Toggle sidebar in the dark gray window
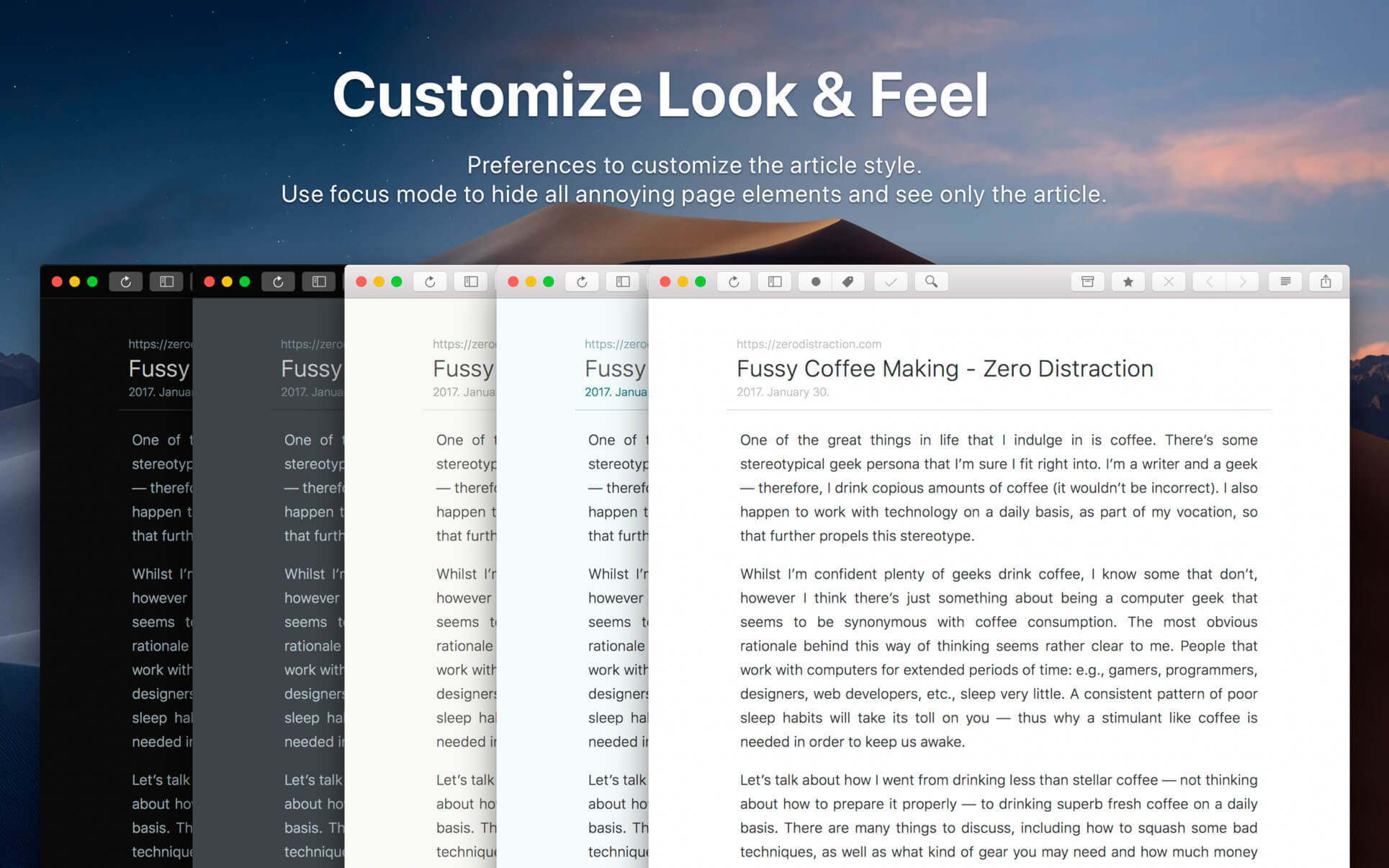The width and height of the screenshot is (1389, 868). (x=319, y=281)
